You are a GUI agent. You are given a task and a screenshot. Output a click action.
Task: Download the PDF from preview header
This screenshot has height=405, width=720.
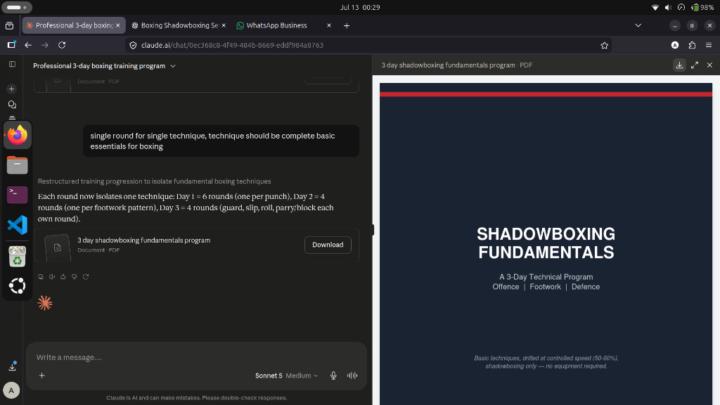(679, 65)
